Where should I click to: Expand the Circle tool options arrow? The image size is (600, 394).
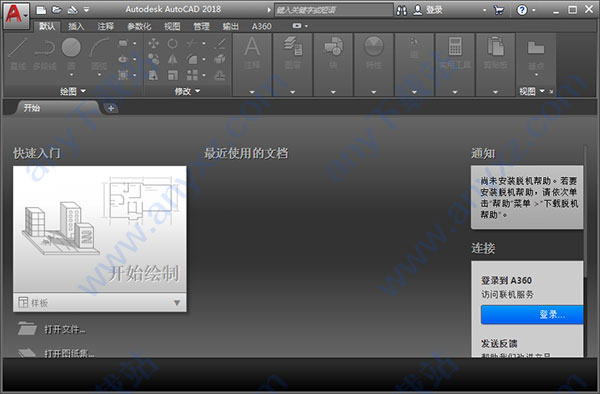pyautogui.click(x=71, y=75)
